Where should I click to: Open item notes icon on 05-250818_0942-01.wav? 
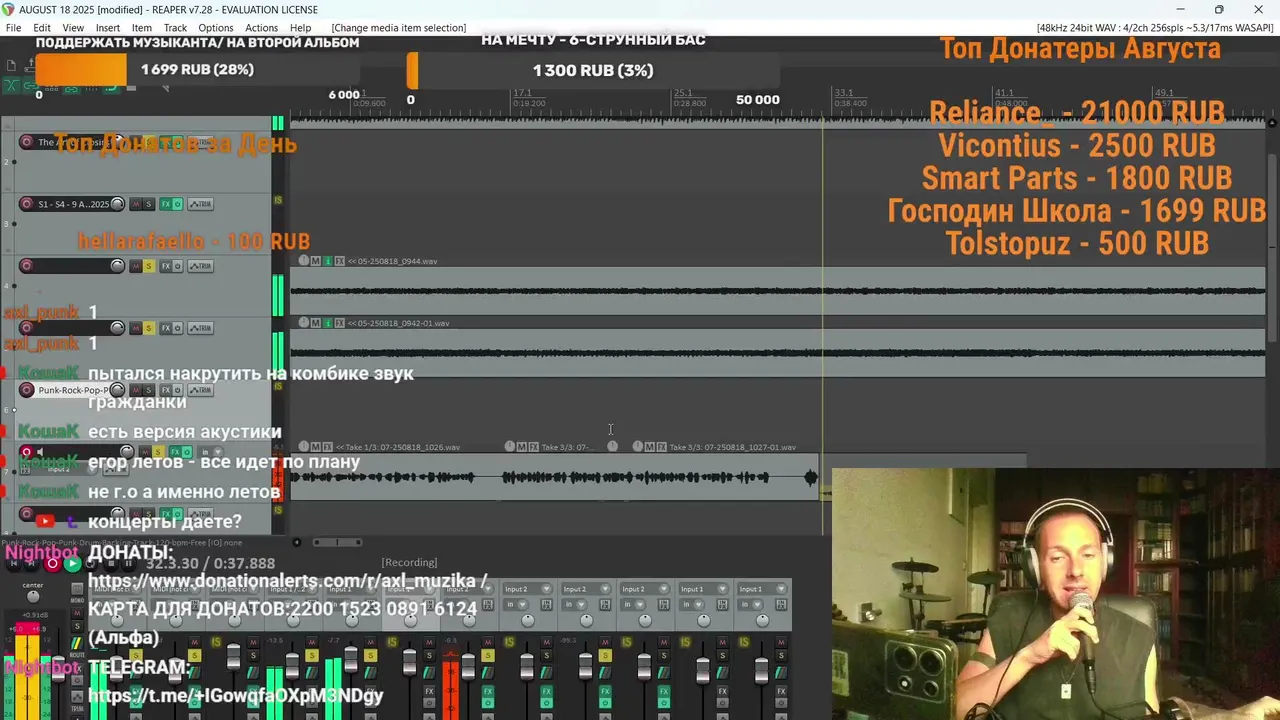[328, 323]
